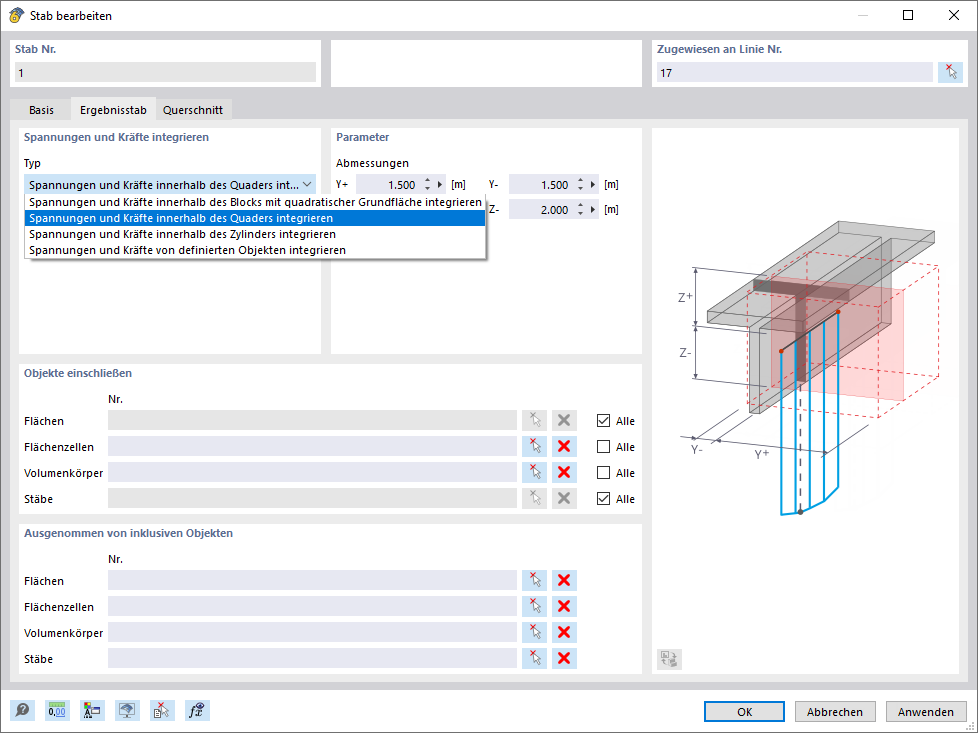Click the pick-from-model icon in bottom toolbar
Viewport: 978px width, 733px height.
click(x=162, y=711)
